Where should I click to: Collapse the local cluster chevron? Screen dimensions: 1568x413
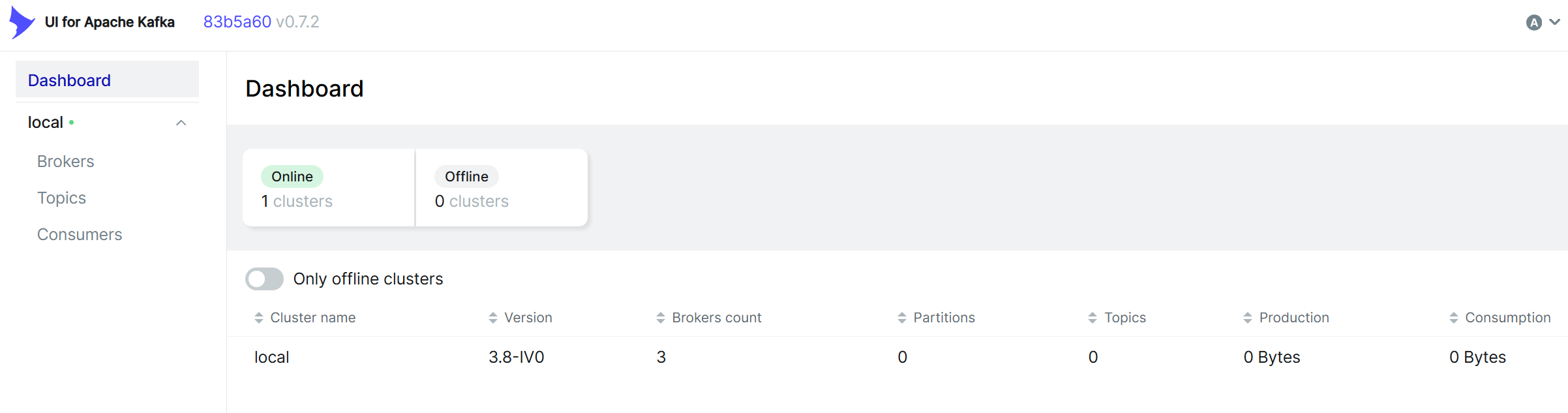pos(181,123)
